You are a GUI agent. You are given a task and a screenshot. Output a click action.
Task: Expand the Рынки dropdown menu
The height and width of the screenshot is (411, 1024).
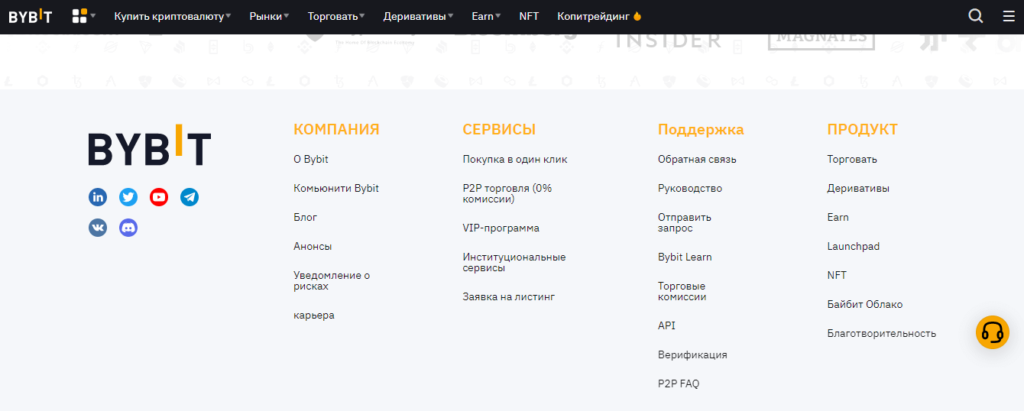pyautogui.click(x=269, y=17)
